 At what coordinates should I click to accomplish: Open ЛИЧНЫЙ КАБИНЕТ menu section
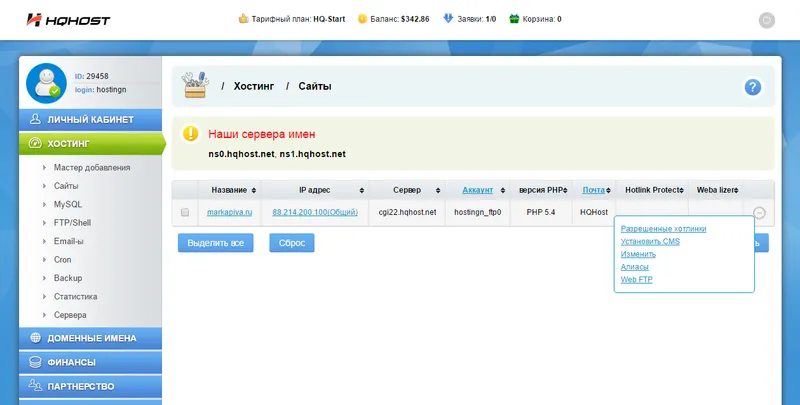pyautogui.click(x=90, y=119)
